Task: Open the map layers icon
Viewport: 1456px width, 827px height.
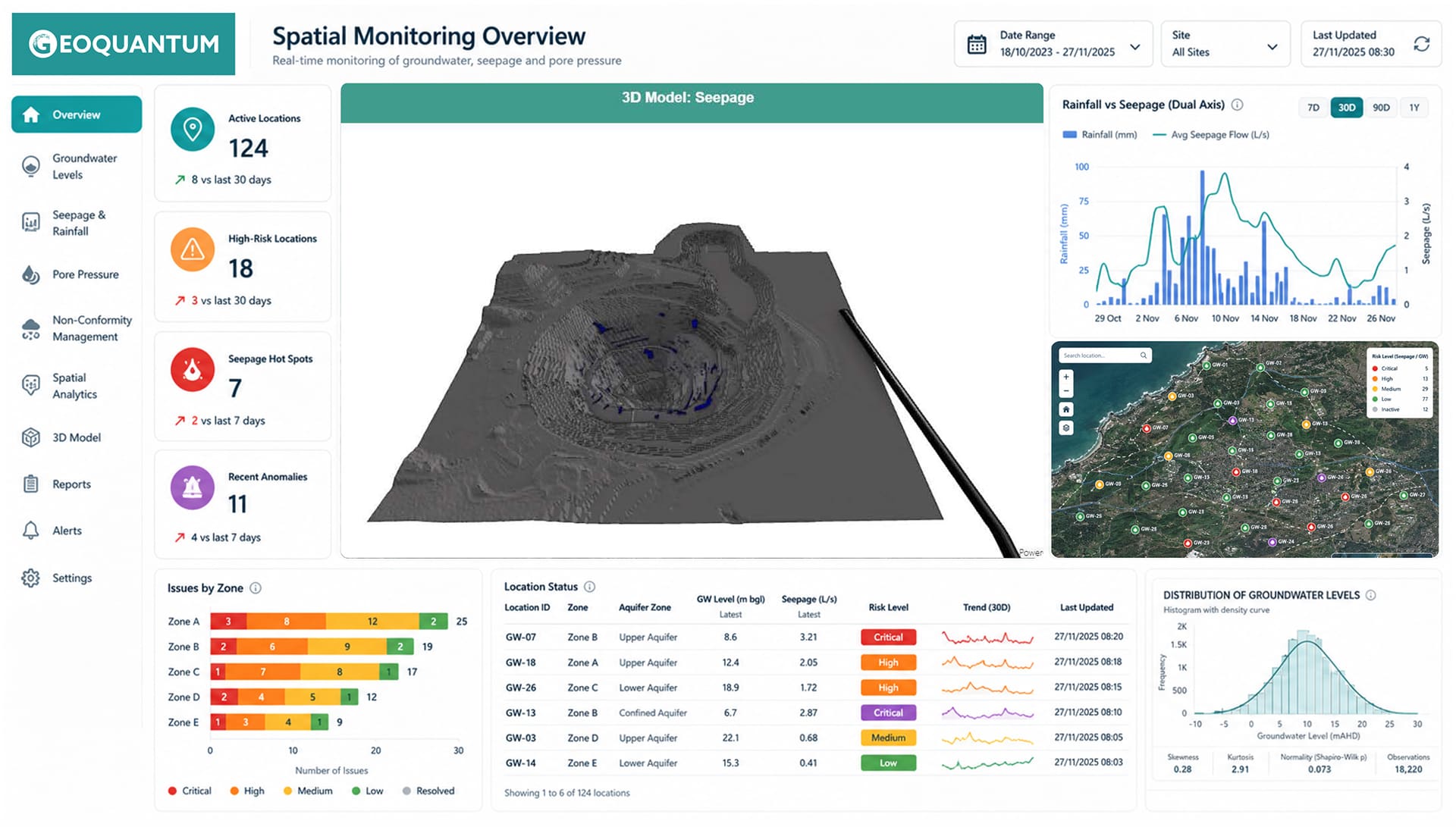Action: pos(1065,428)
